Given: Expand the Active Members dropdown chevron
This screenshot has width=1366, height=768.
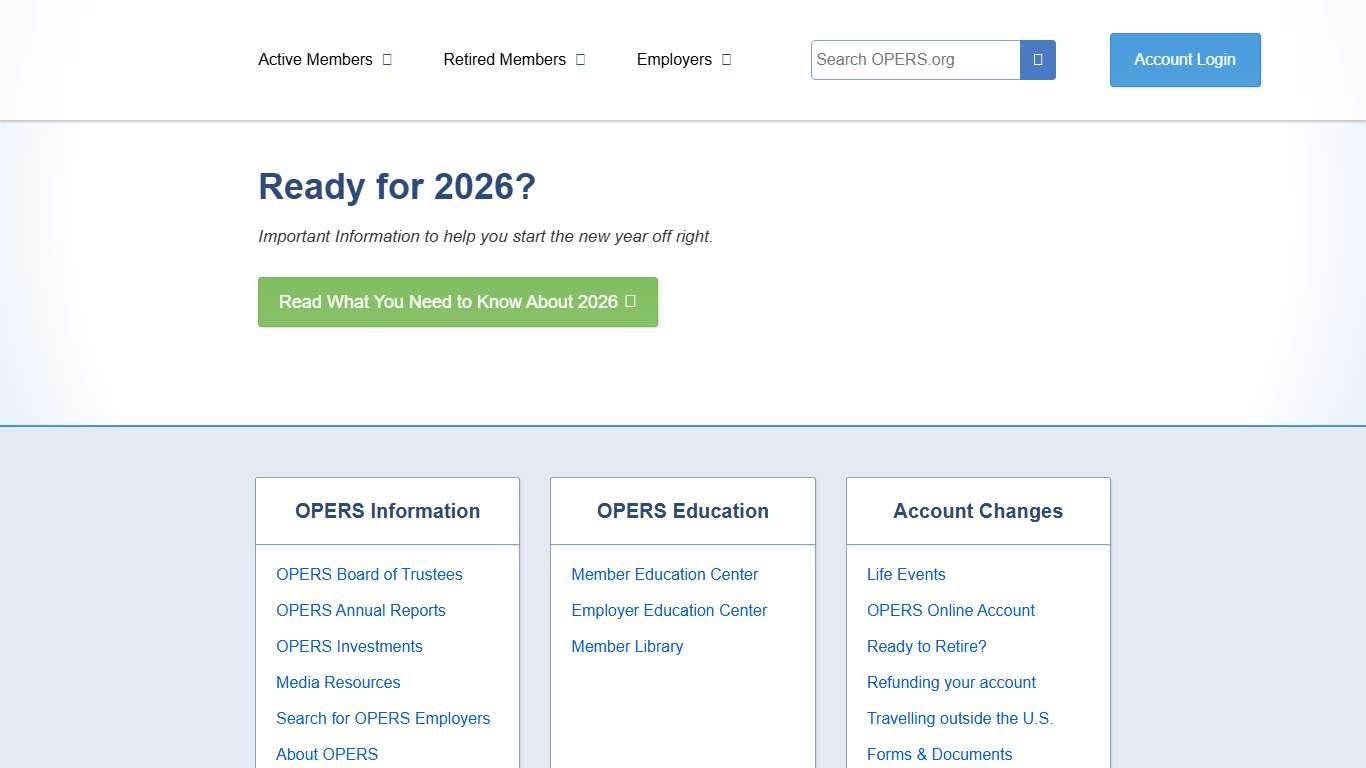Looking at the screenshot, I should 388,60.
